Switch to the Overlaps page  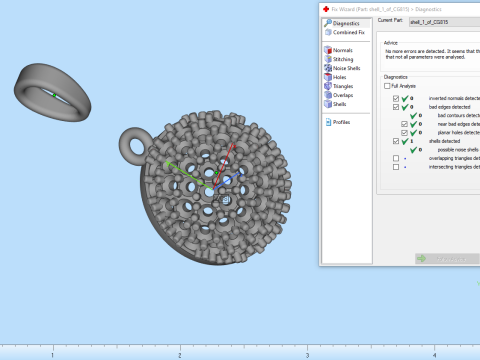coord(339,95)
